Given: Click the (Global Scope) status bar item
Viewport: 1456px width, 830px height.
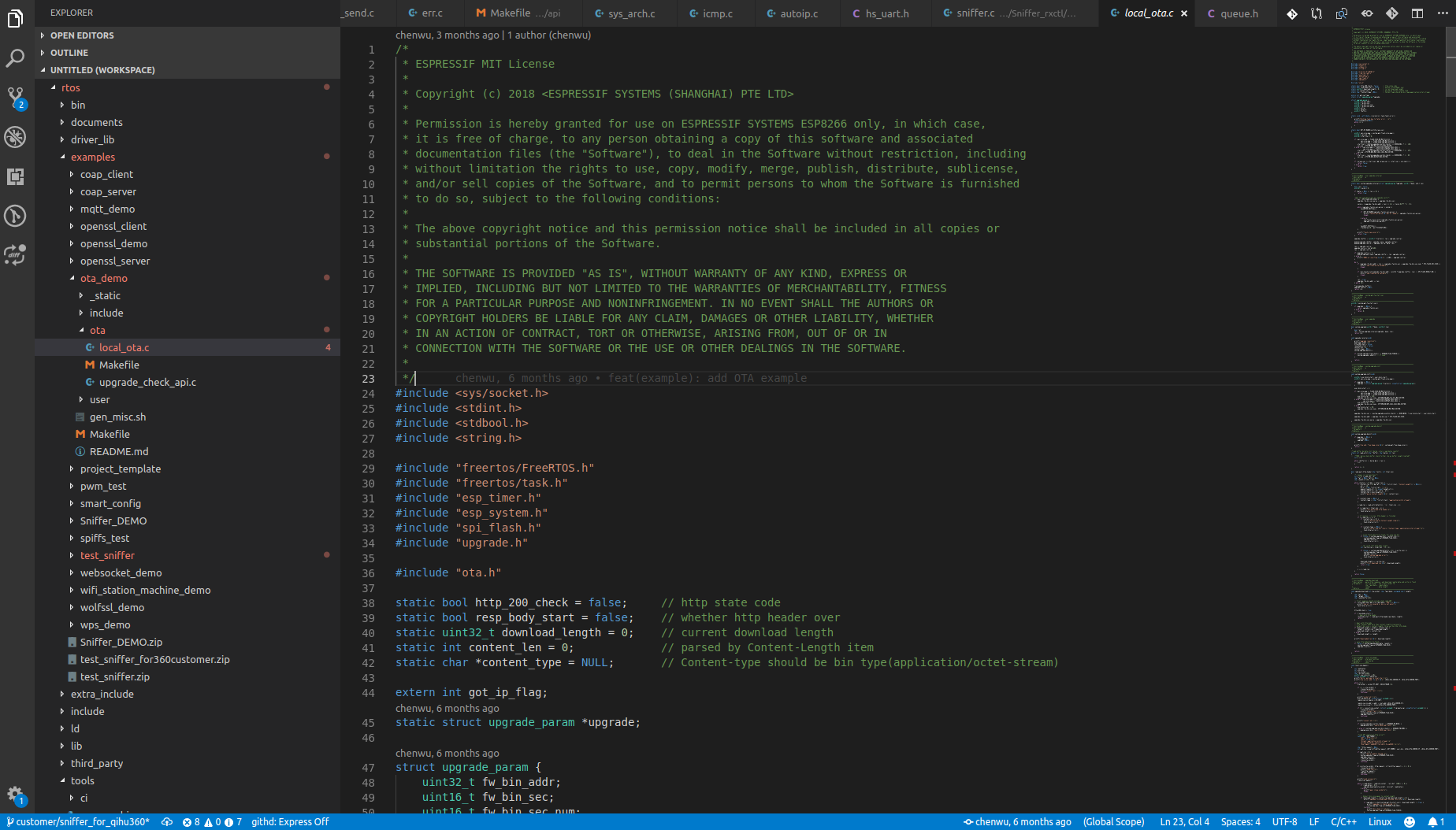Looking at the screenshot, I should pos(1114,822).
